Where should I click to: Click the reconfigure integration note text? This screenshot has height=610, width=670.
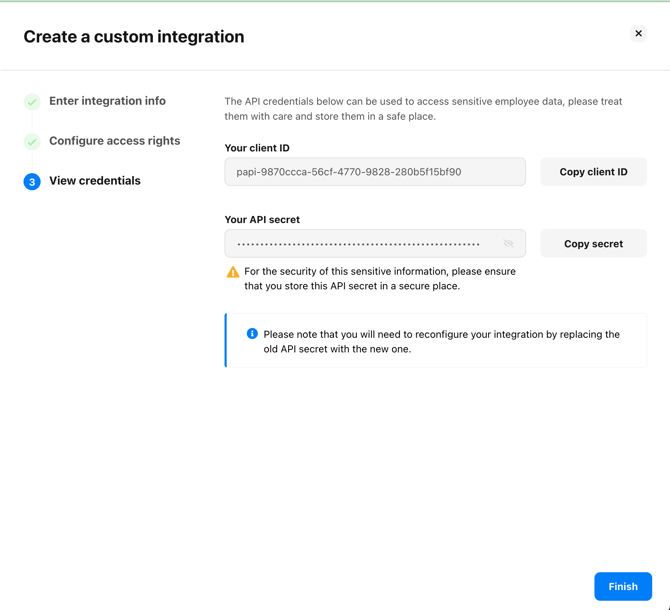(441, 341)
